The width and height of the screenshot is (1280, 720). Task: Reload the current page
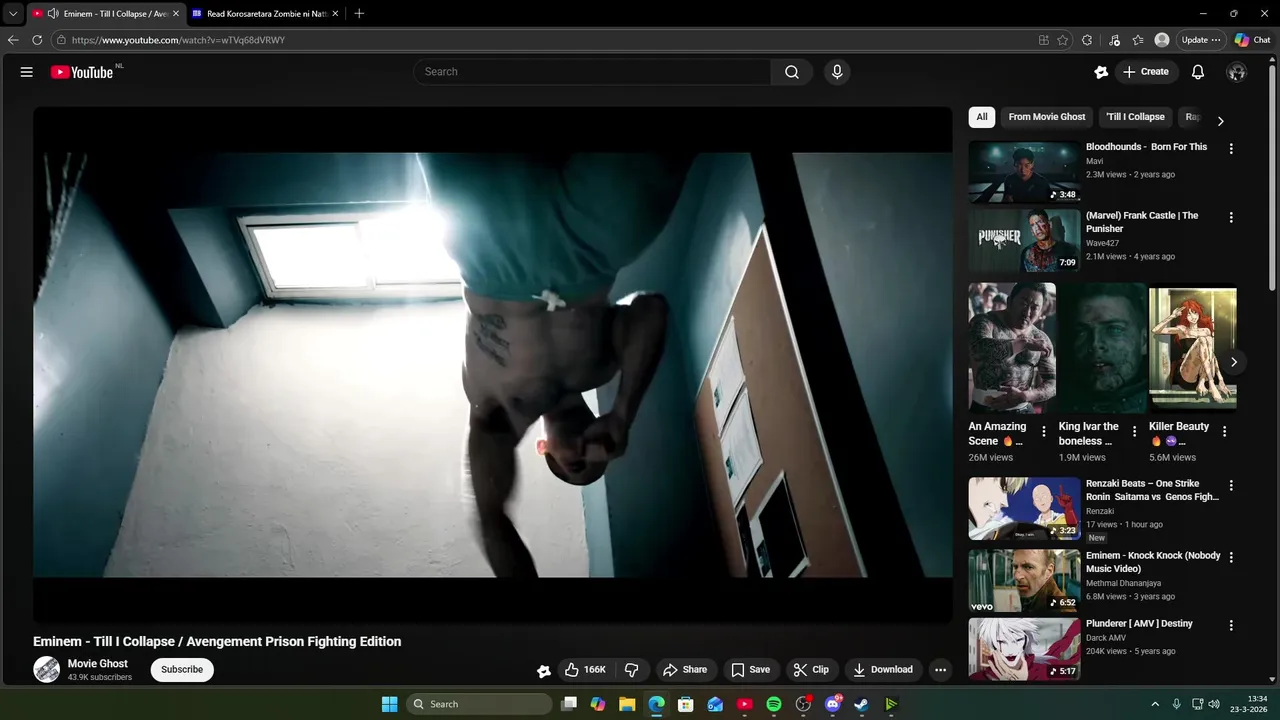pos(37,40)
